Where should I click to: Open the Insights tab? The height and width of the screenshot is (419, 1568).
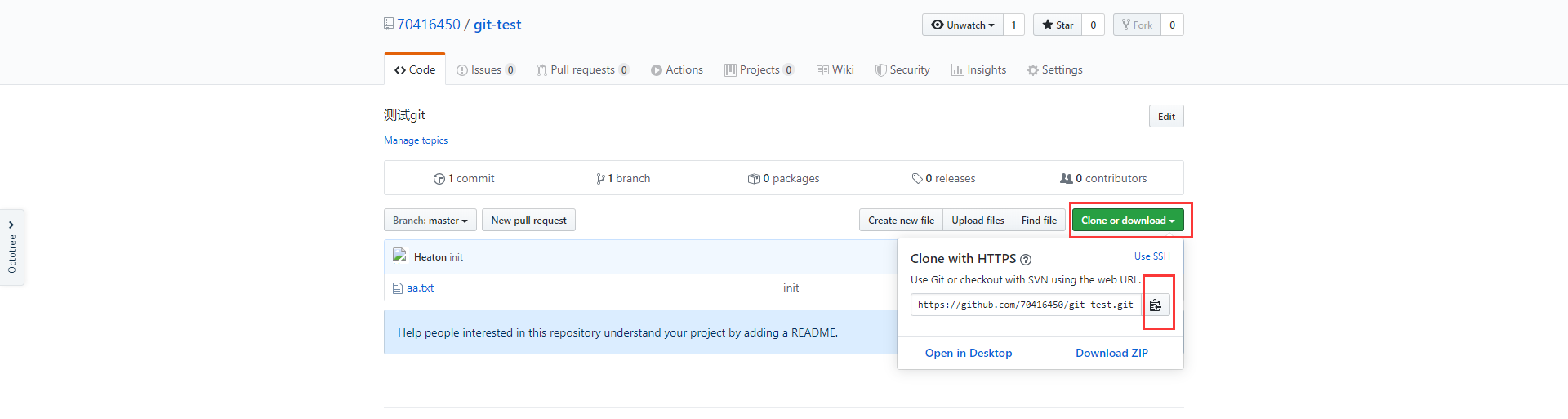coord(978,70)
